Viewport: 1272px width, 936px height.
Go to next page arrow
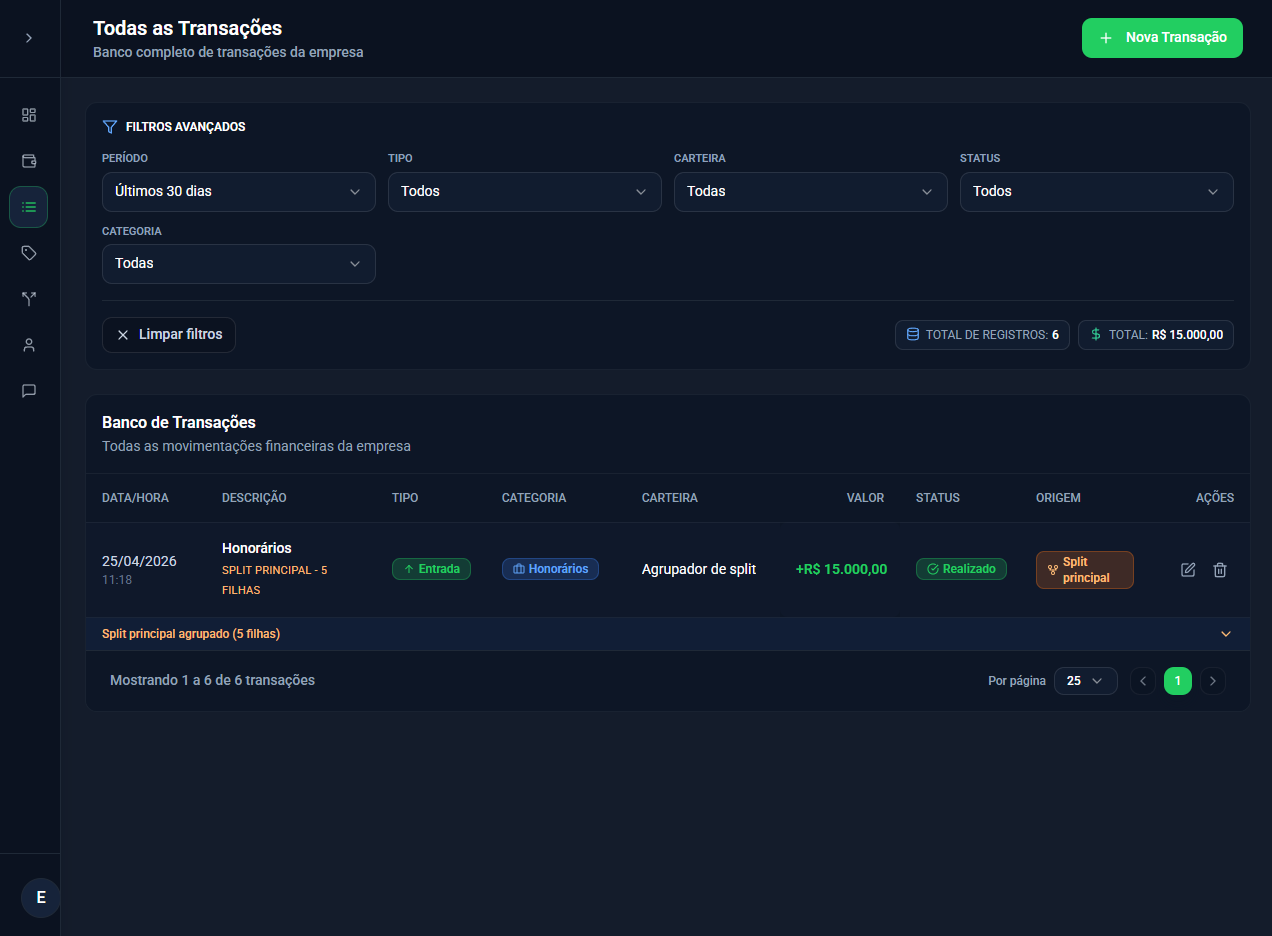[1213, 681]
